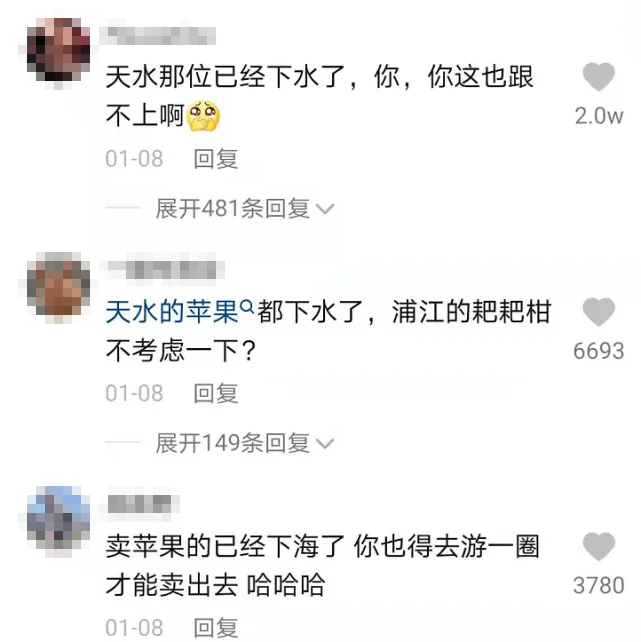This screenshot has width=641, height=642.
Task: Click chevron next to 展开481条回复
Action: click(325, 209)
